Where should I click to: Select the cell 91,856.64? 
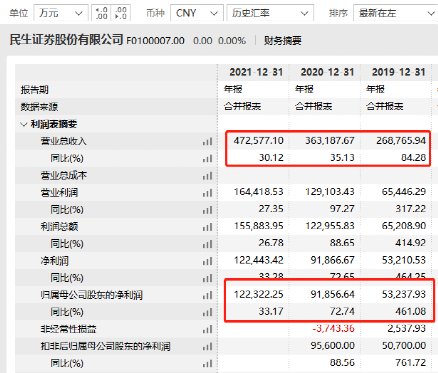(x=332, y=295)
